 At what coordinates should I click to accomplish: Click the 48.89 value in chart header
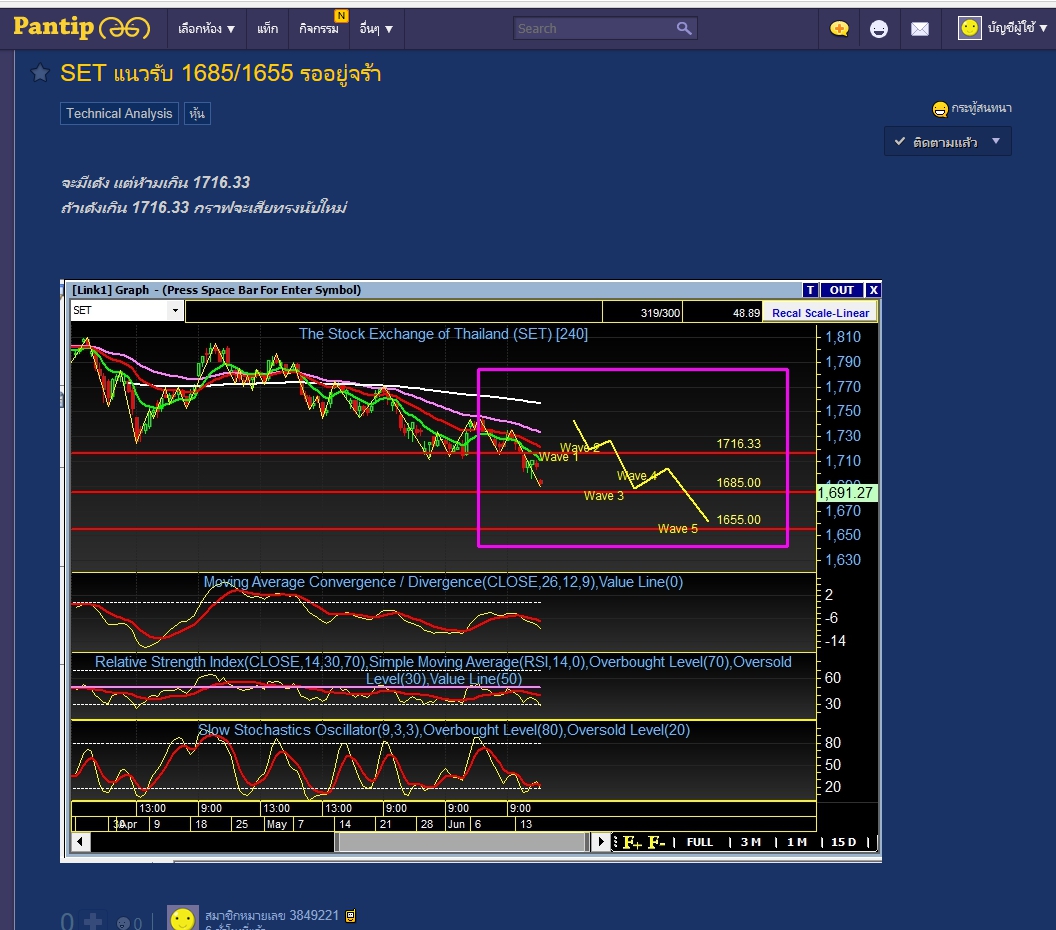click(x=746, y=313)
